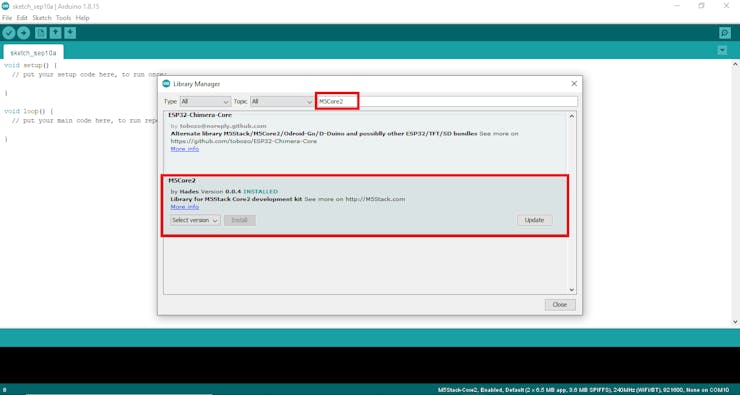Open More info link for ESP32-Chimera-Core
This screenshot has height=395, width=740.
coord(185,149)
